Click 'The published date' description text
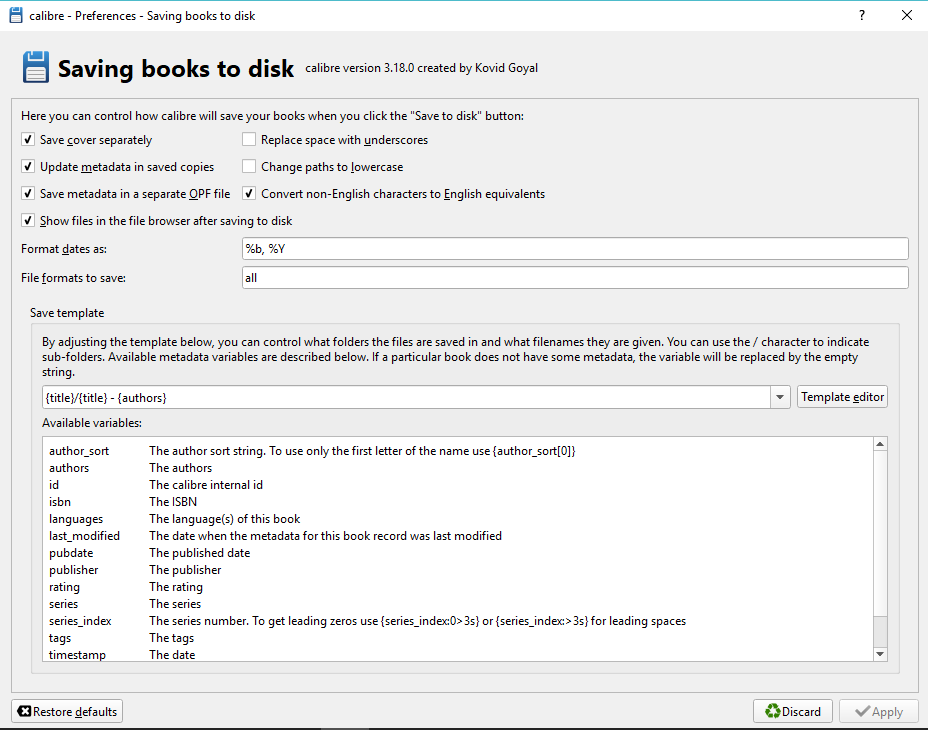Viewport: 928px width, 730px height. tap(199, 553)
